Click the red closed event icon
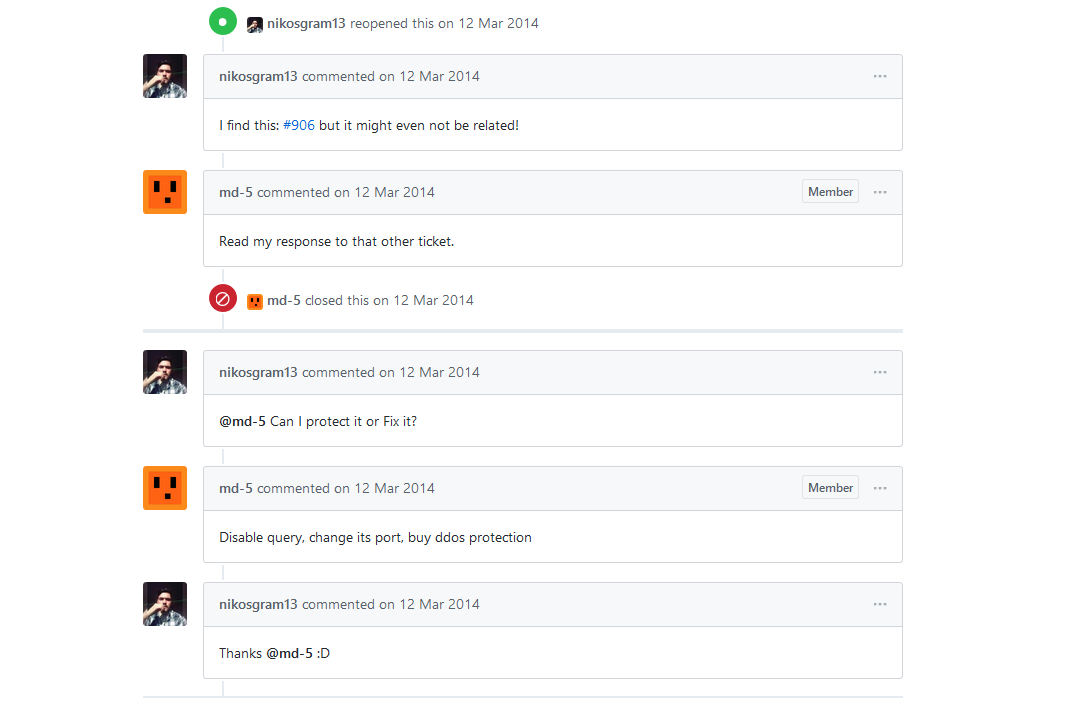This screenshot has width=1087, height=708. coord(223,298)
